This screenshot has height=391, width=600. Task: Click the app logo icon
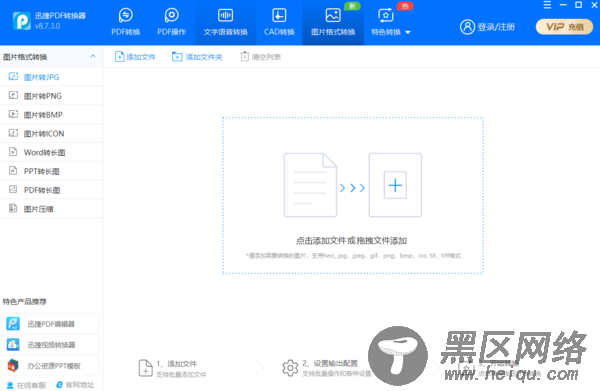coord(22,21)
